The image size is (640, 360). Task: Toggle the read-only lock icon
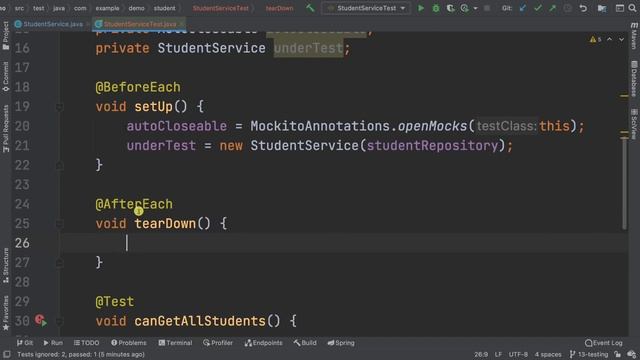[618, 354]
